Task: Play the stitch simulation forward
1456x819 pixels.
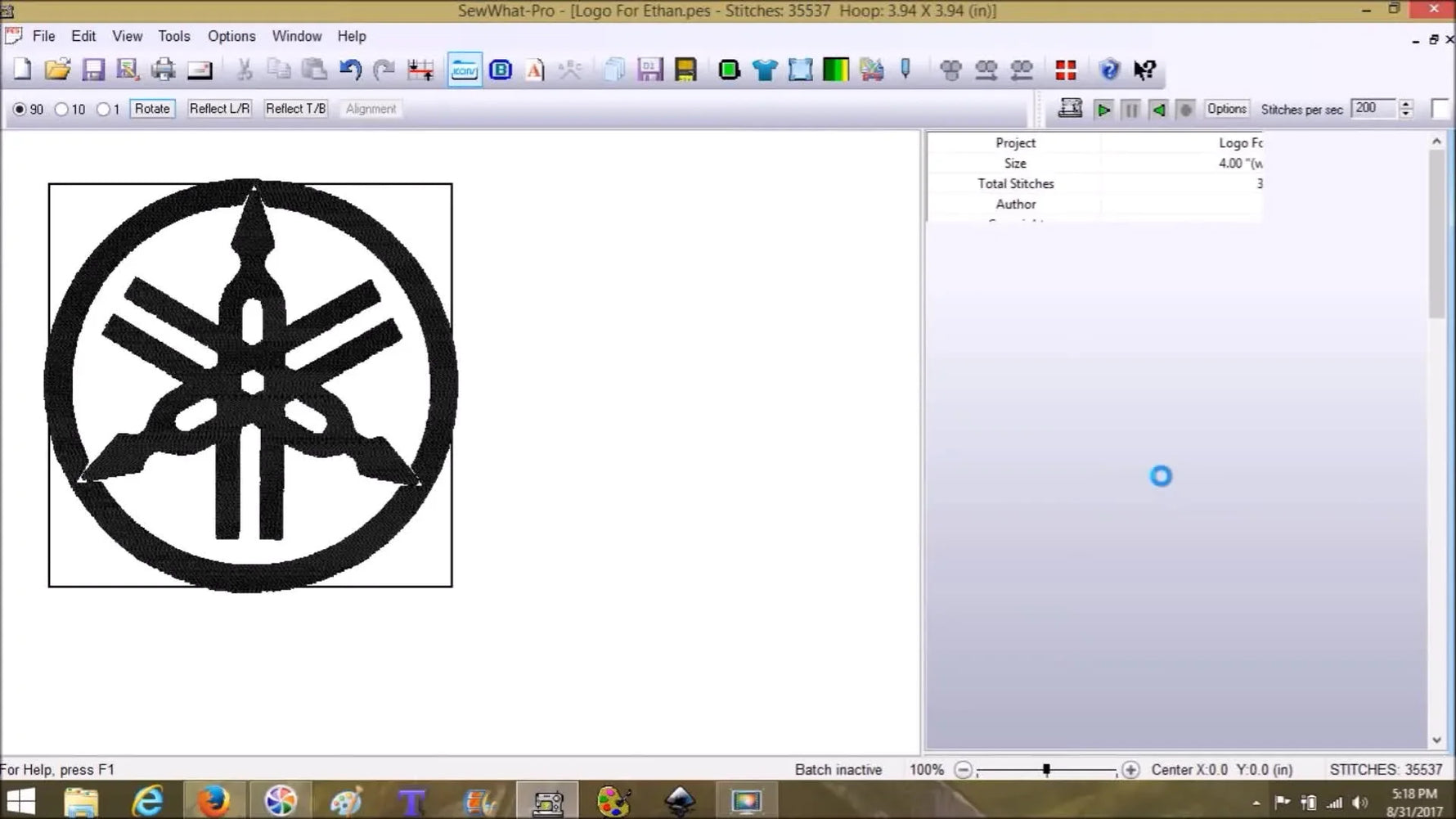Action: tap(1103, 109)
